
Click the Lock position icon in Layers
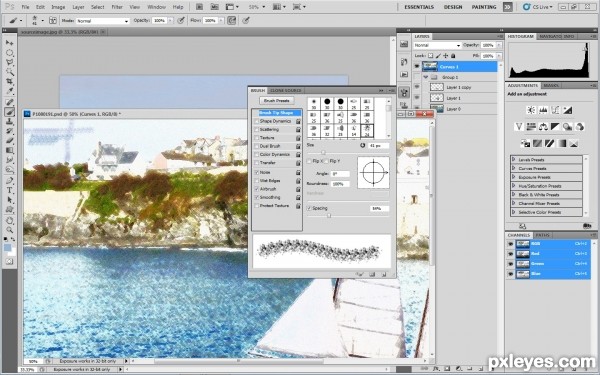[445, 56]
